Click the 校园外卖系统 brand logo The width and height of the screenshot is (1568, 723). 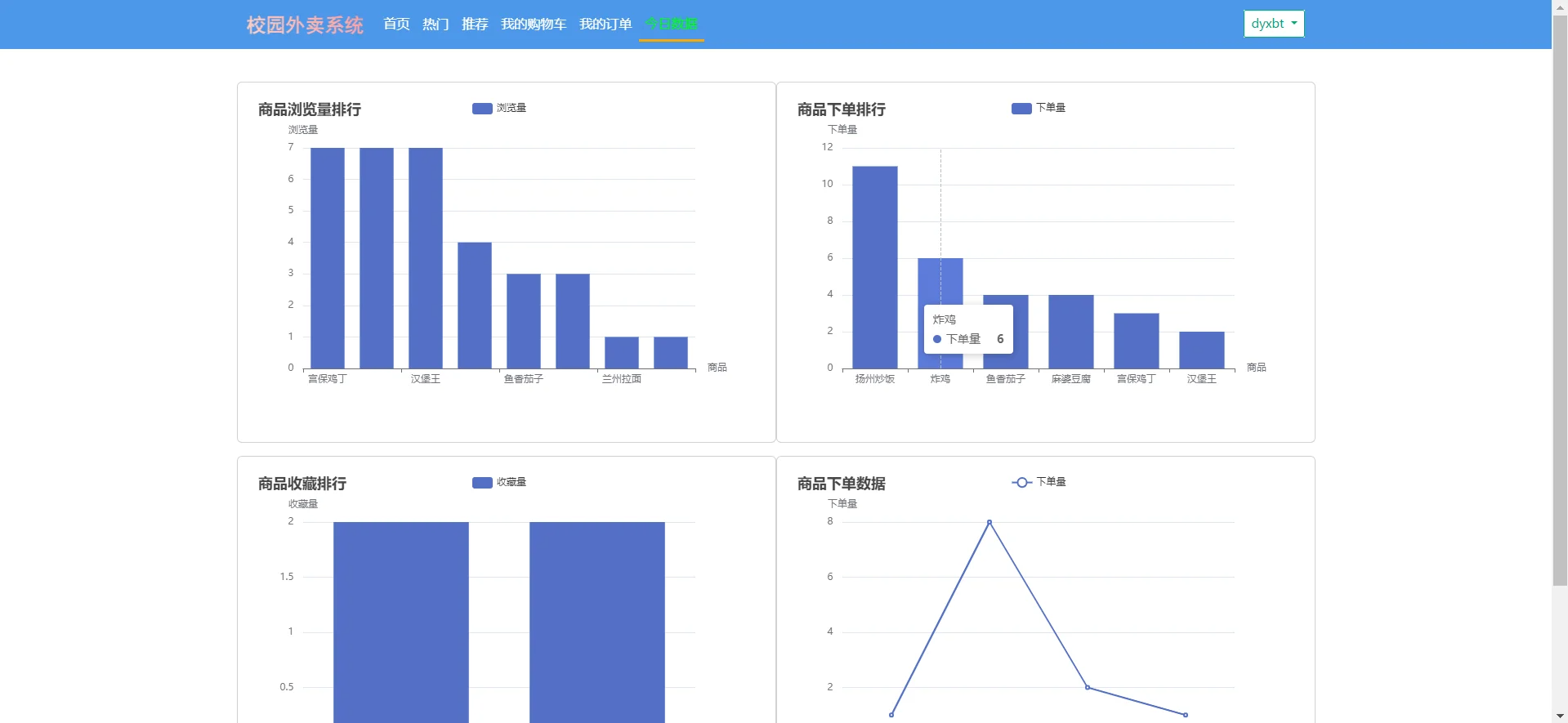coord(305,25)
